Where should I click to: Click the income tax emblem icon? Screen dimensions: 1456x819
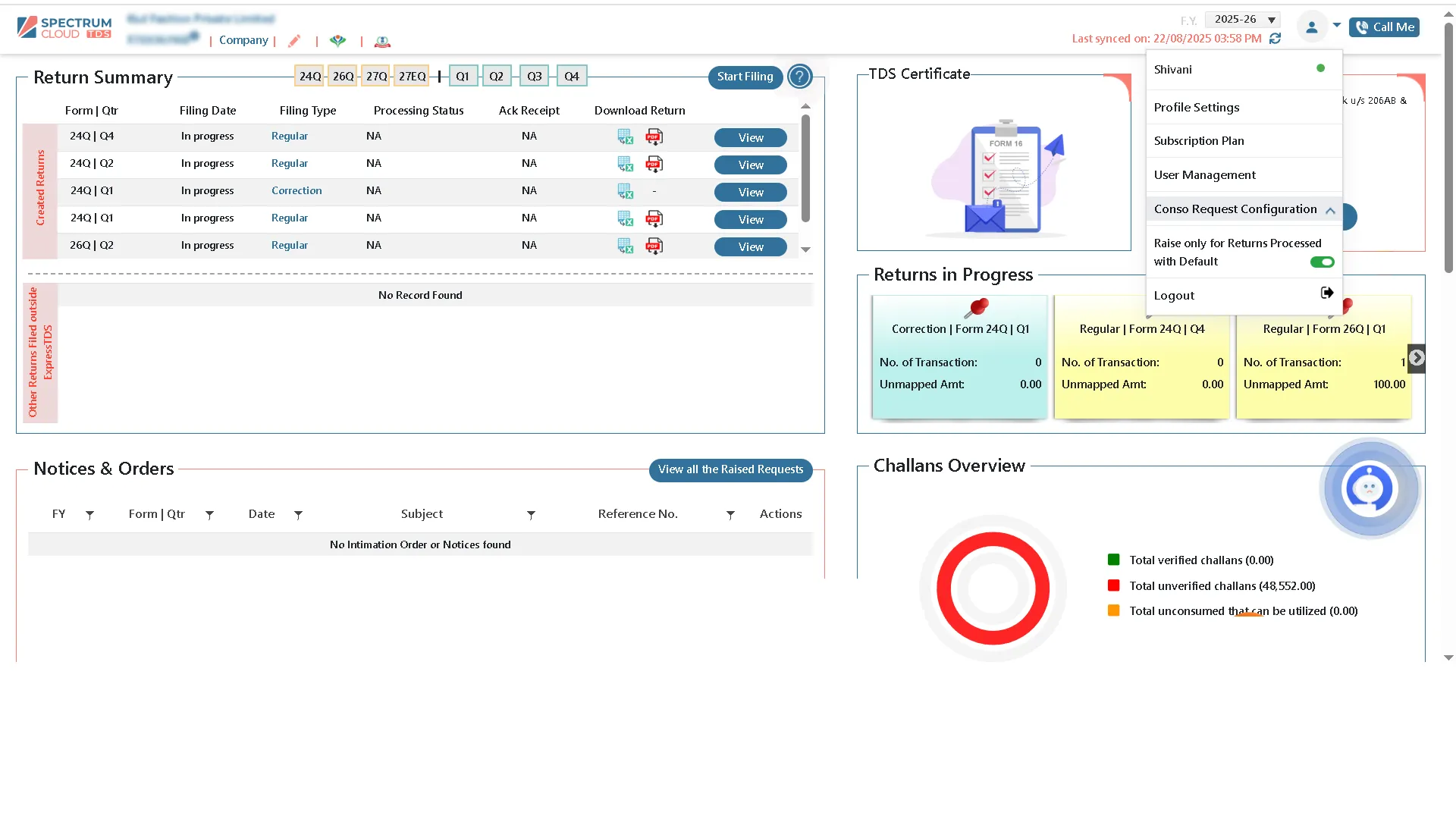(x=382, y=42)
